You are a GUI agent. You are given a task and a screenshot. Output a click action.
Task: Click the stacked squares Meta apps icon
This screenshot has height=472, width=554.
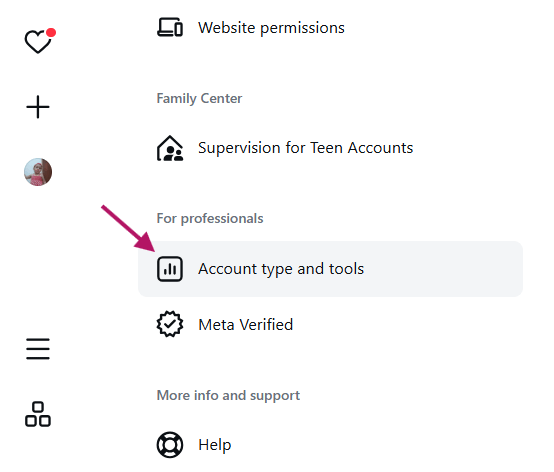(38, 414)
